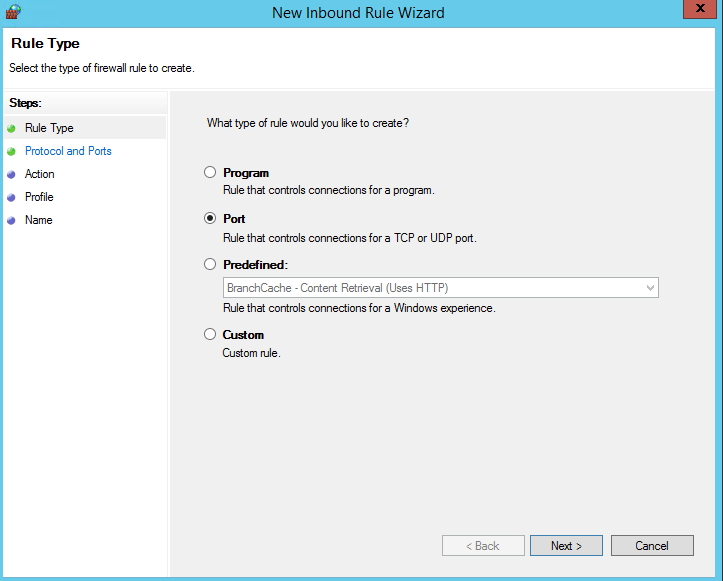Image resolution: width=723 pixels, height=581 pixels.
Task: Click the 'New Inbound Rule Wizard' title text
Action: [358, 12]
